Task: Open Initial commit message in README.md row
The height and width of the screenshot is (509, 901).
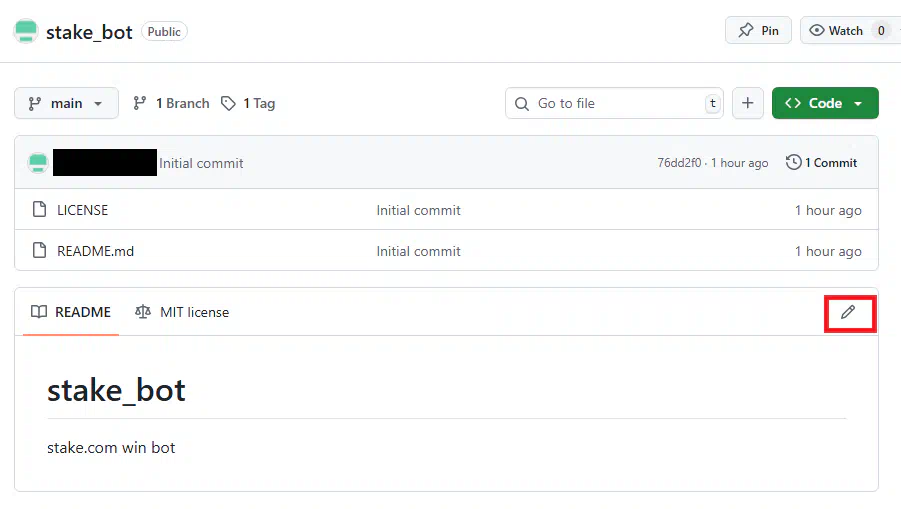Action: (x=418, y=251)
